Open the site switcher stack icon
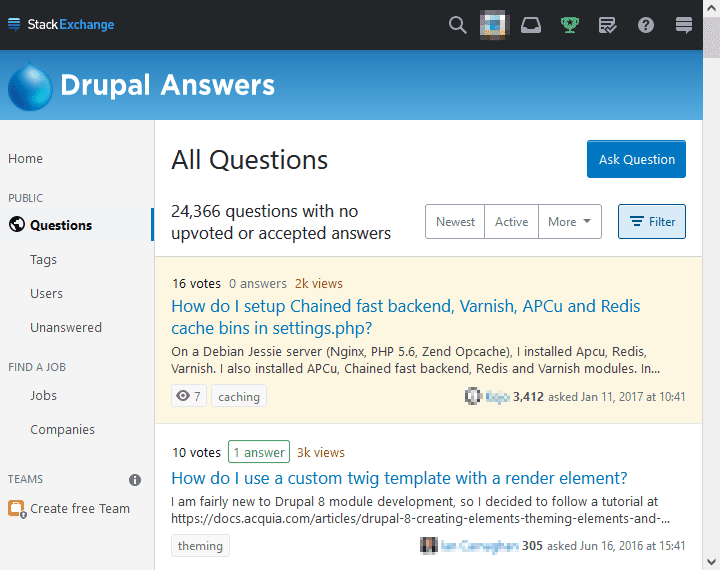This screenshot has width=720, height=570. pyautogui.click(x=684, y=25)
